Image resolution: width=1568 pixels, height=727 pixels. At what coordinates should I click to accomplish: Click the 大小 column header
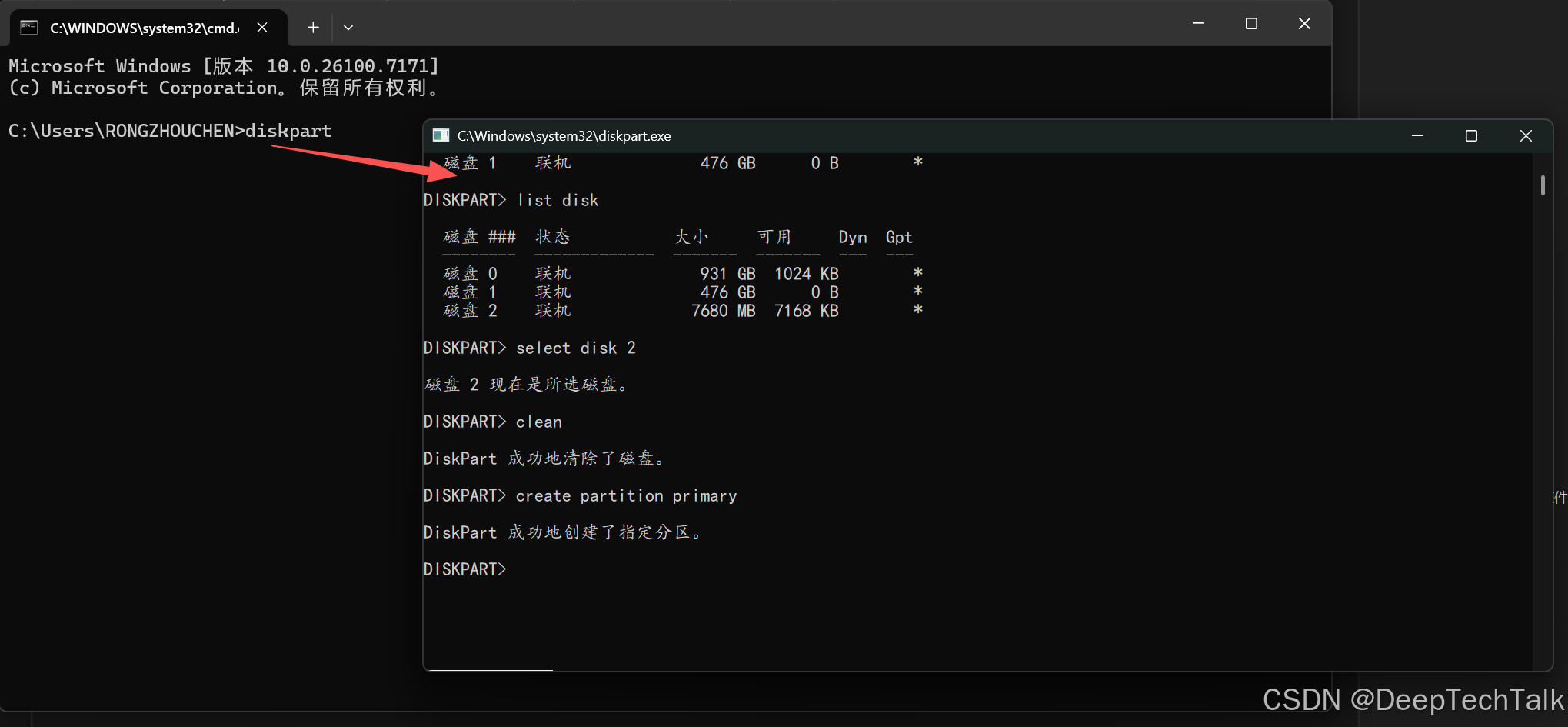tap(691, 237)
